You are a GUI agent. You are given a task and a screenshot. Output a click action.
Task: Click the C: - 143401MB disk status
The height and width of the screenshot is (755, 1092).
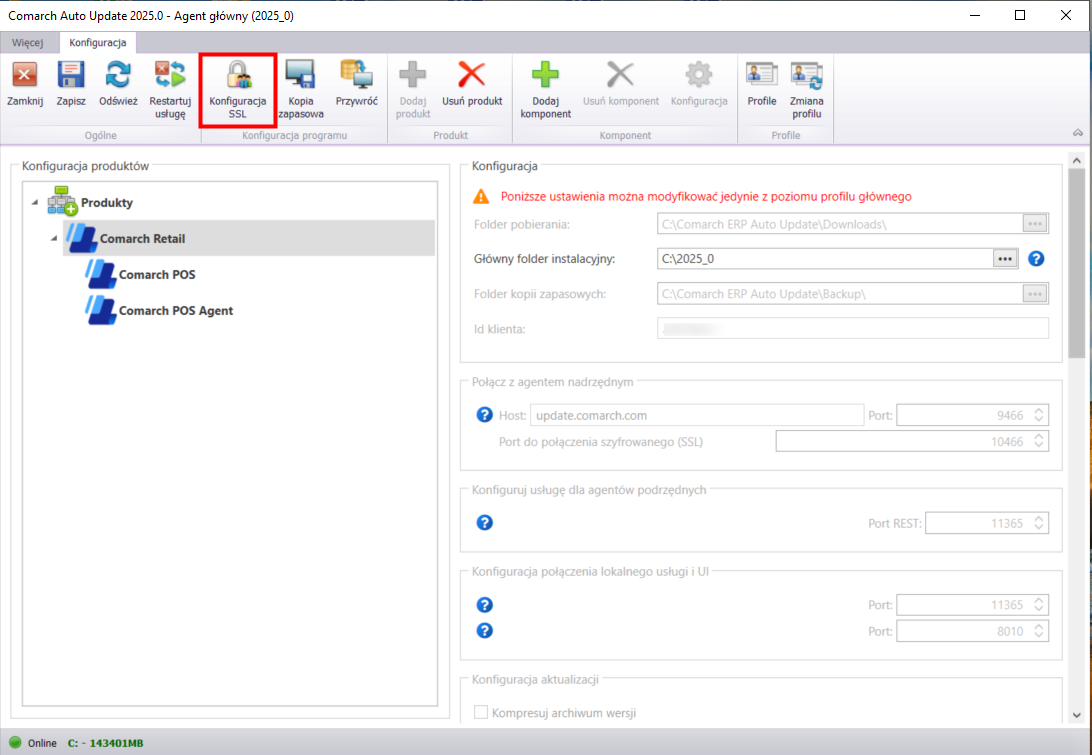(x=105, y=743)
